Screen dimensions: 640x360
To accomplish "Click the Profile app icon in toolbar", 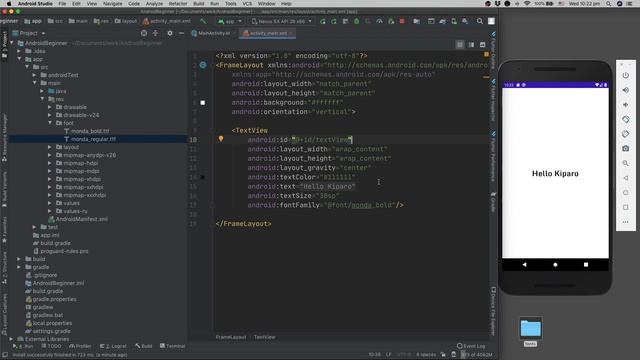I will [379, 21].
